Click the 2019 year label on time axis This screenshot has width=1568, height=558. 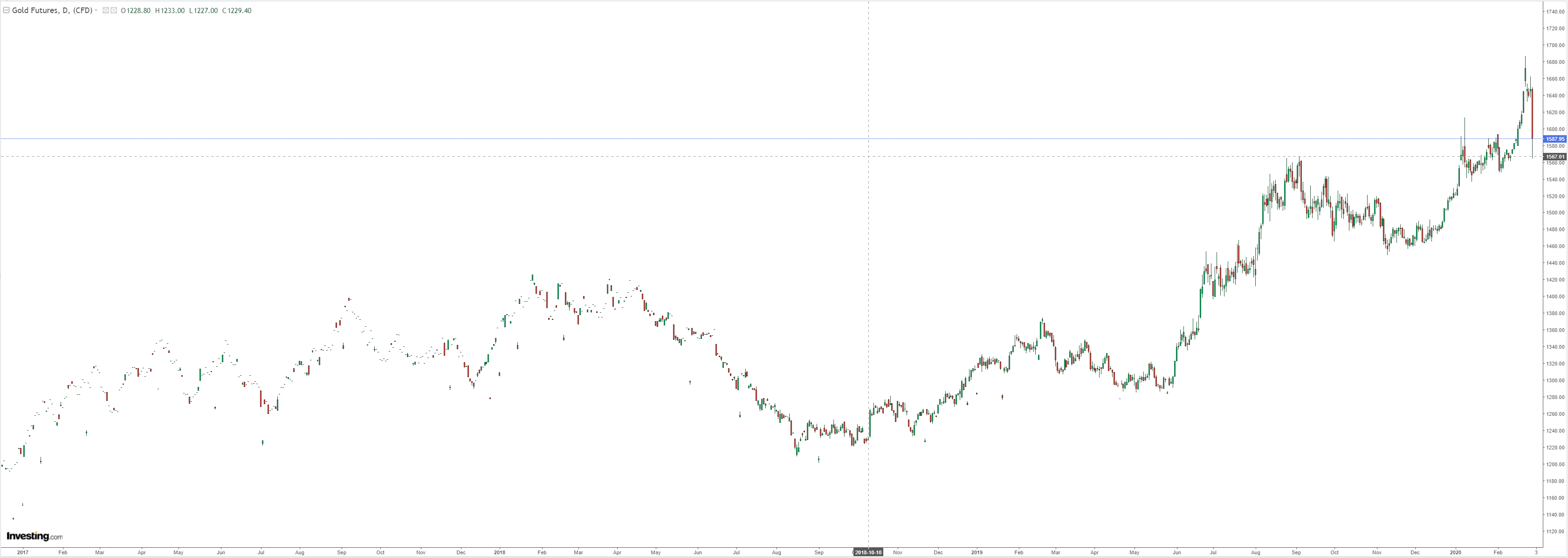(977, 552)
